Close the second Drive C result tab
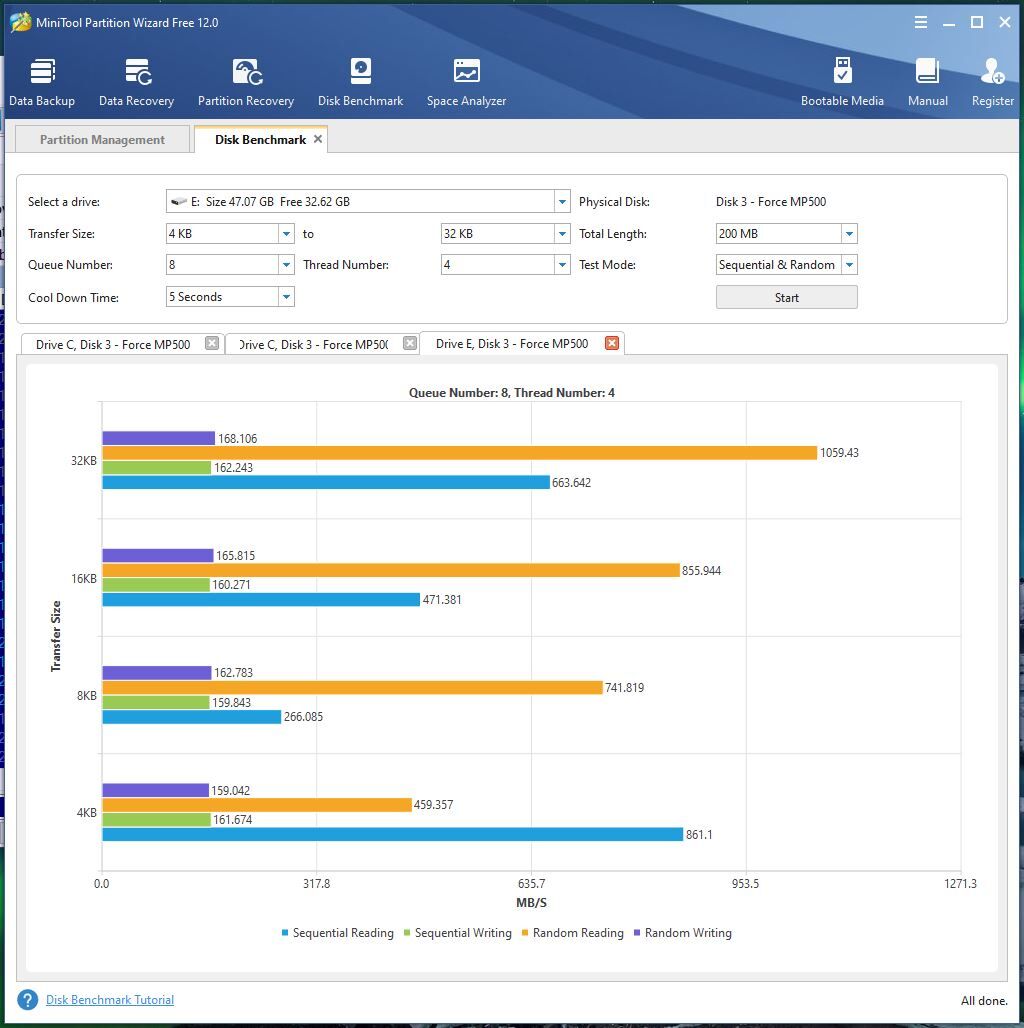This screenshot has width=1024, height=1028. point(410,344)
